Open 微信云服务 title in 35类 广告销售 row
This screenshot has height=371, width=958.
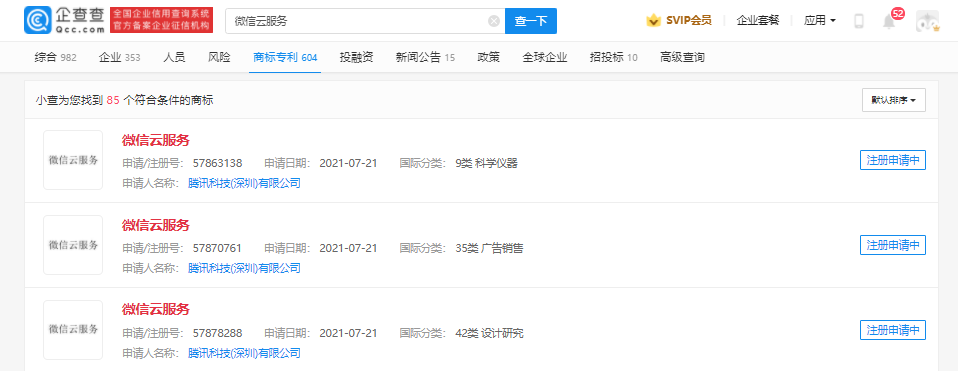pos(156,226)
